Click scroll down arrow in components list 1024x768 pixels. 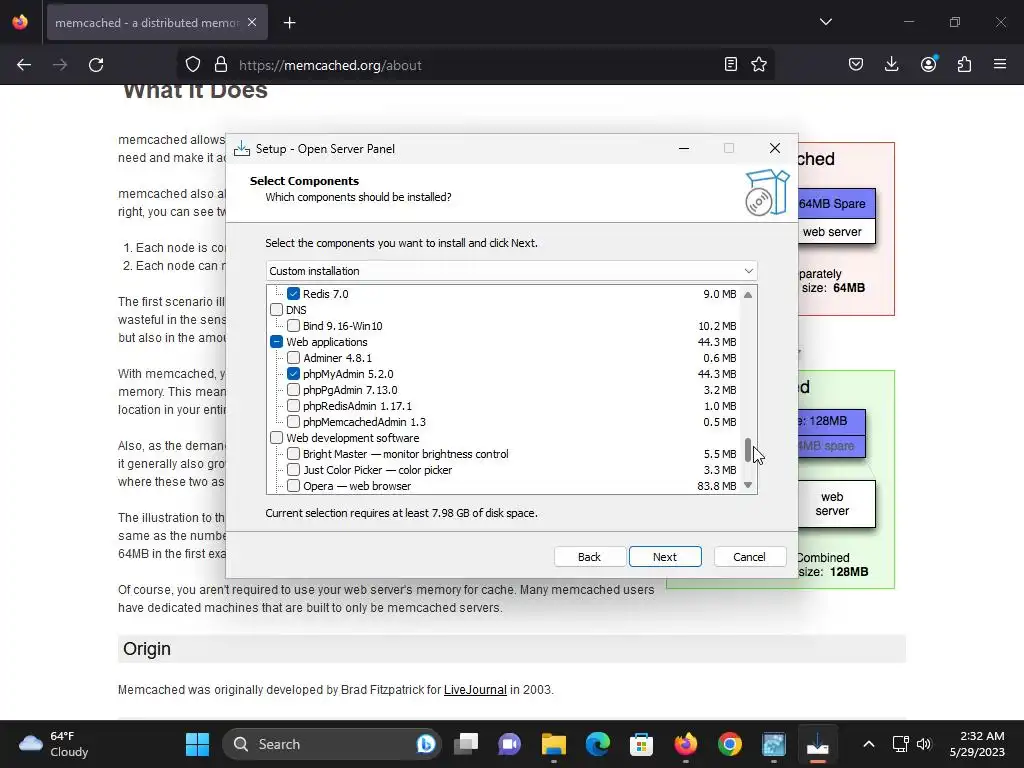[x=748, y=485]
